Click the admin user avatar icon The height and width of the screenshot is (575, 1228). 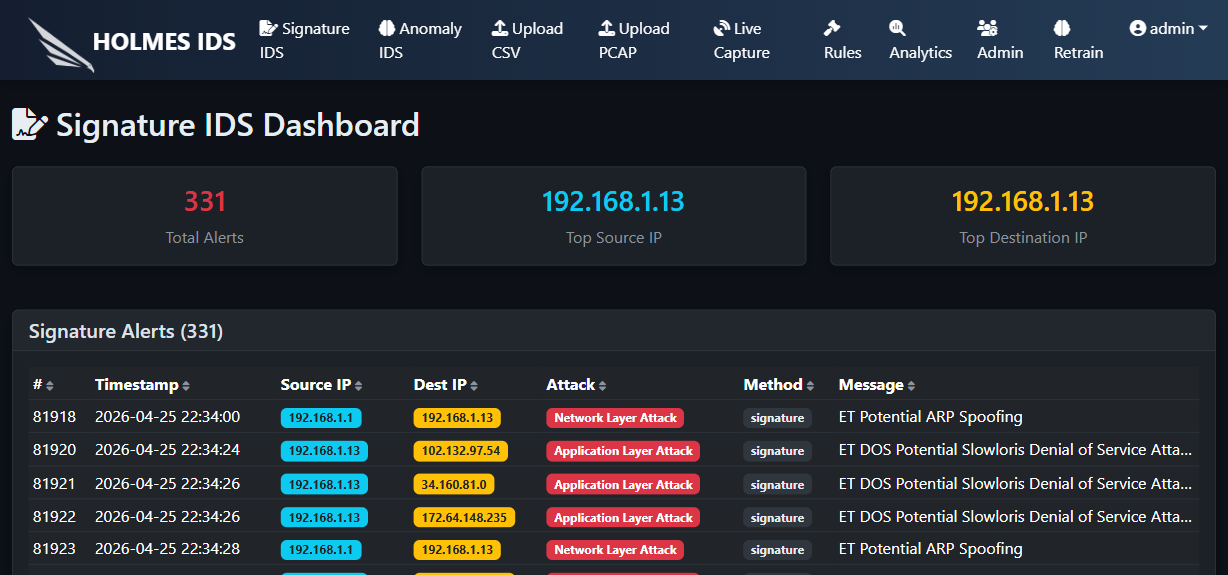click(1137, 29)
